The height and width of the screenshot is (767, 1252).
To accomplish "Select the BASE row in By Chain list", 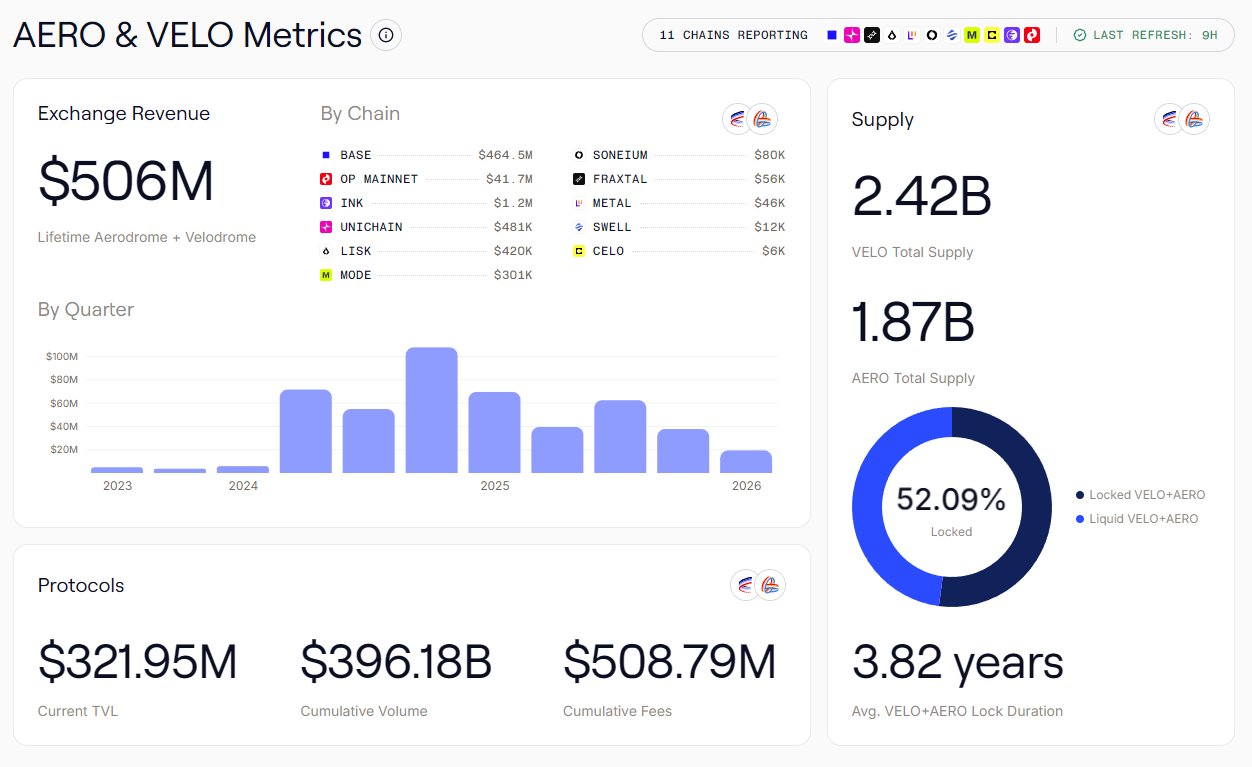I will click(426, 155).
